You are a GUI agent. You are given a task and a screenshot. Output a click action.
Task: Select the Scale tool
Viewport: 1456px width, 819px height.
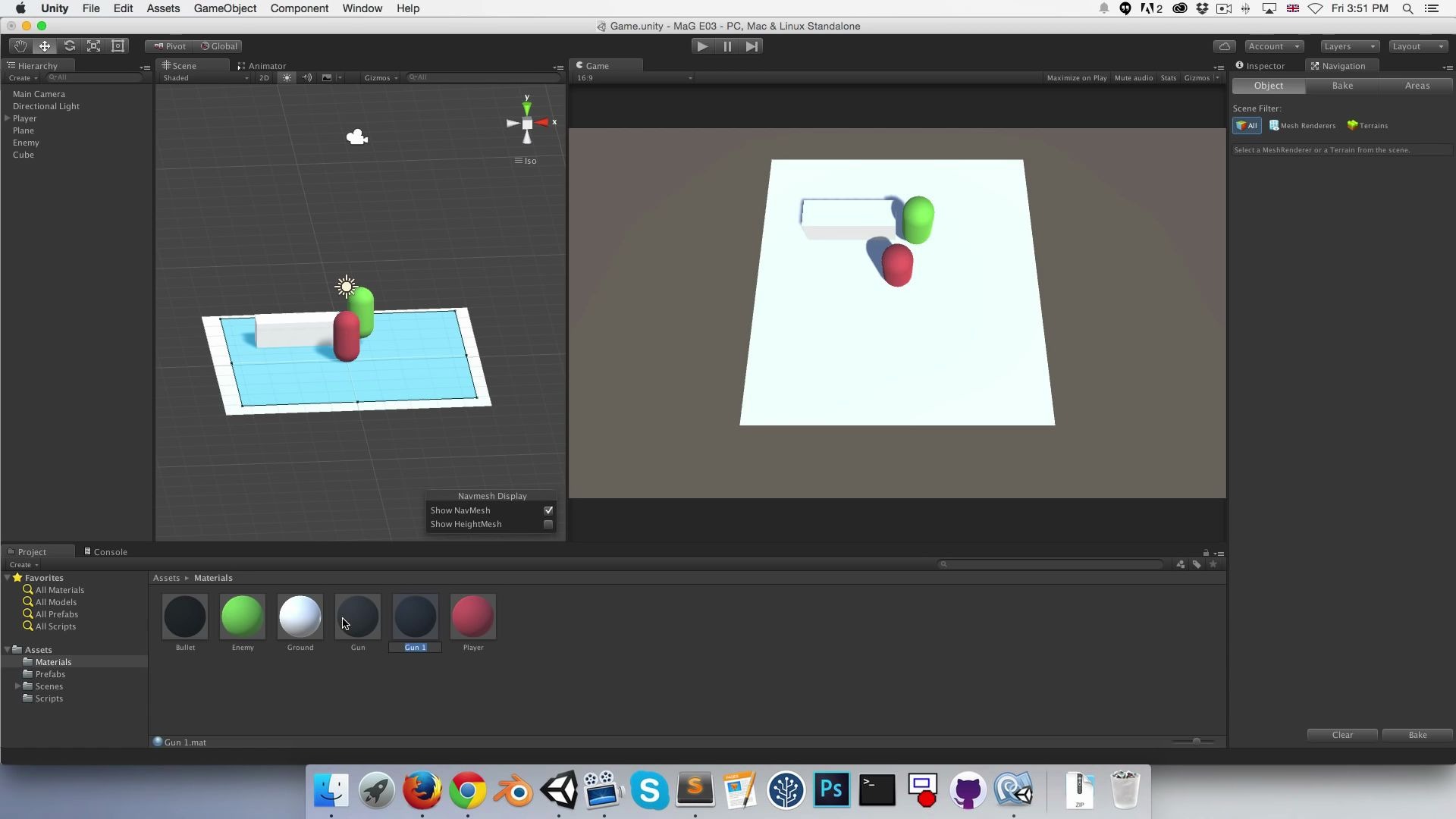93,46
